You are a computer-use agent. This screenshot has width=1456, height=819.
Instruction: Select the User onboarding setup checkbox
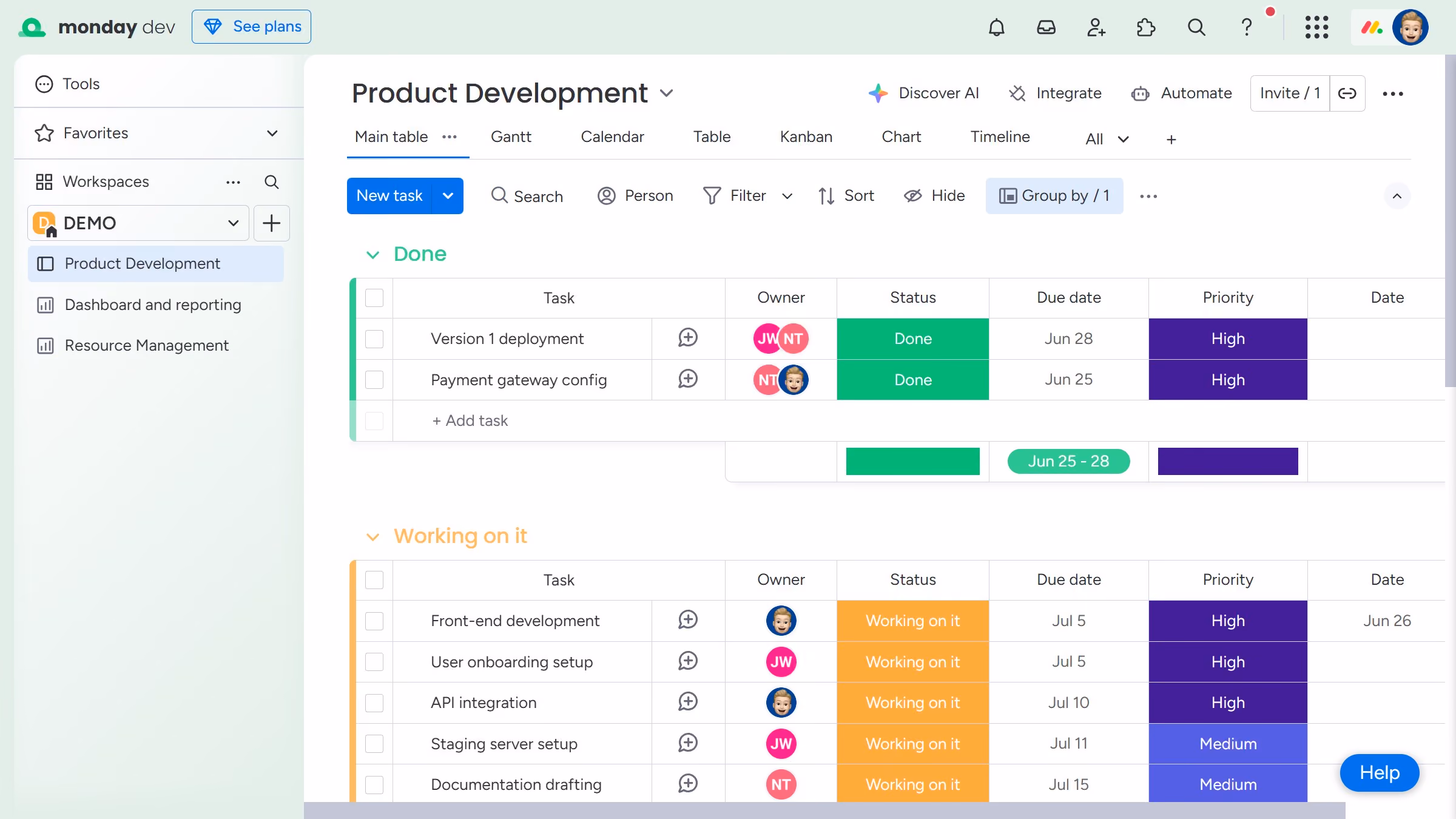(x=374, y=662)
